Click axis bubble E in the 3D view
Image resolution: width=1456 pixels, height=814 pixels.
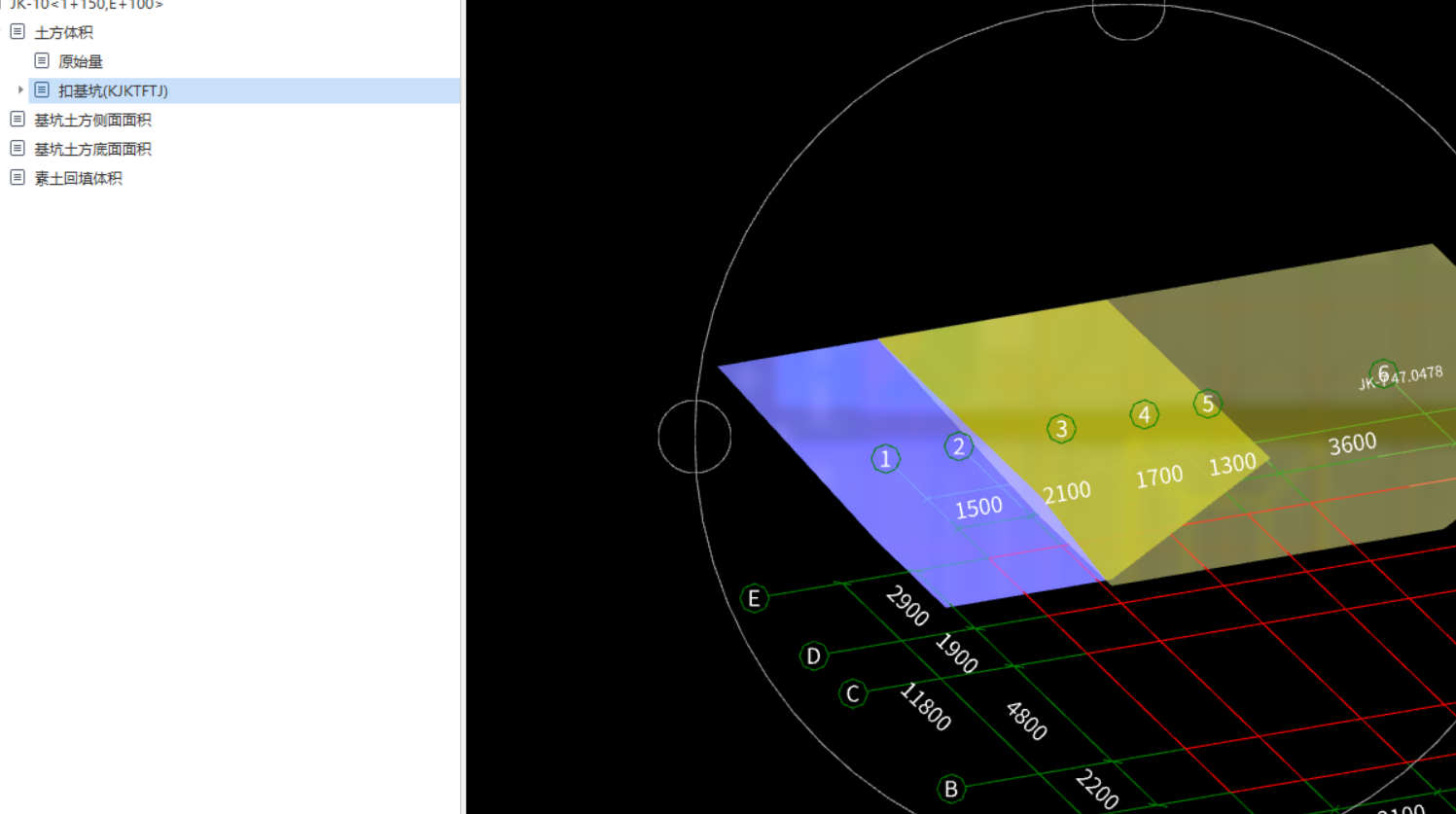[754, 598]
